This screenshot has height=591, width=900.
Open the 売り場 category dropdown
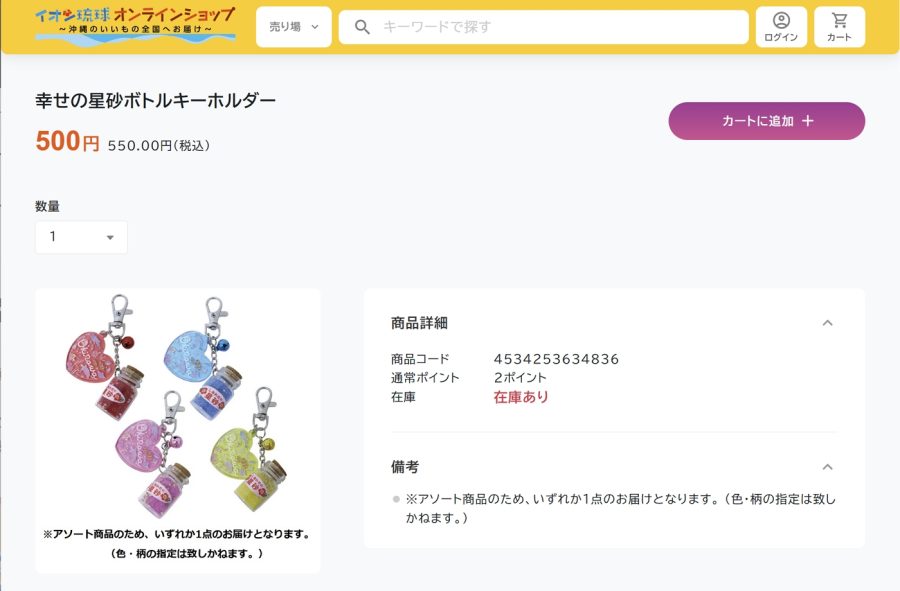pyautogui.click(x=293, y=27)
